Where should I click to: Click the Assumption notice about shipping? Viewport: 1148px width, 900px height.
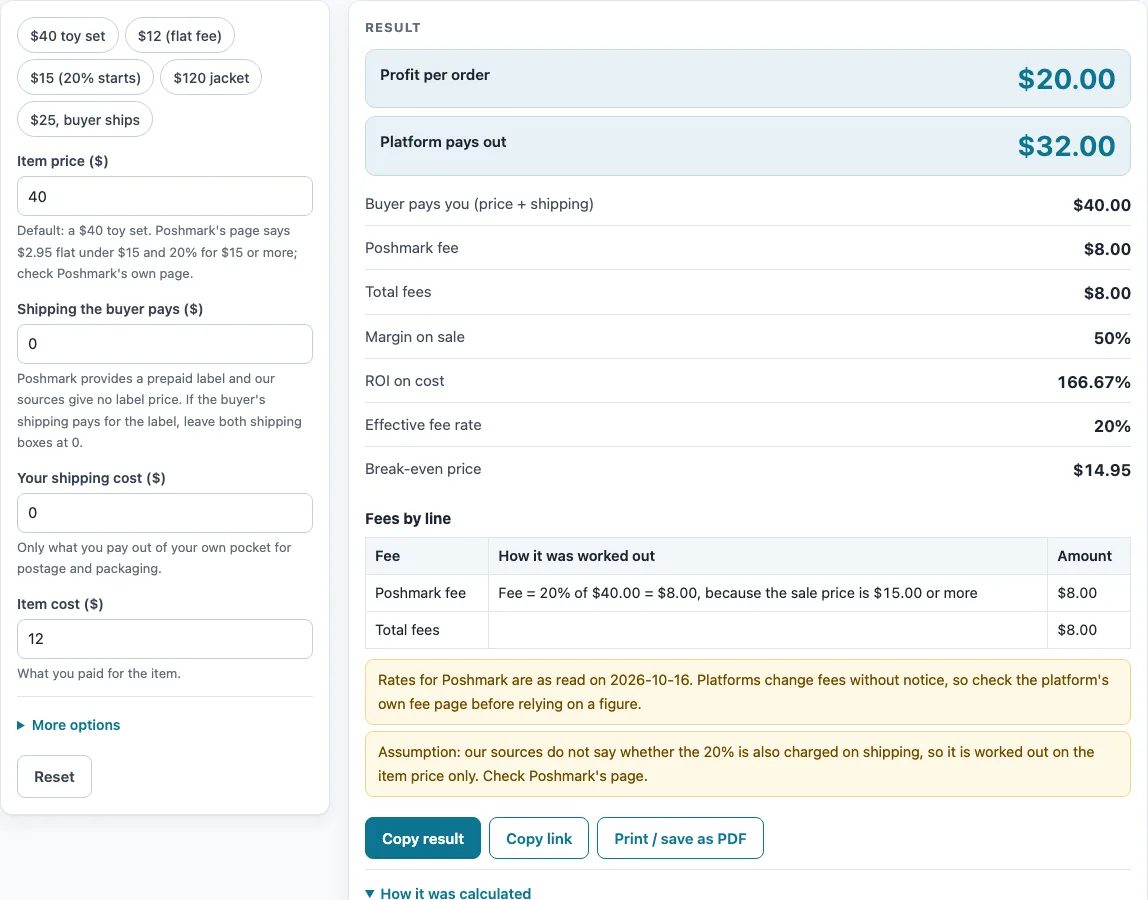(748, 764)
